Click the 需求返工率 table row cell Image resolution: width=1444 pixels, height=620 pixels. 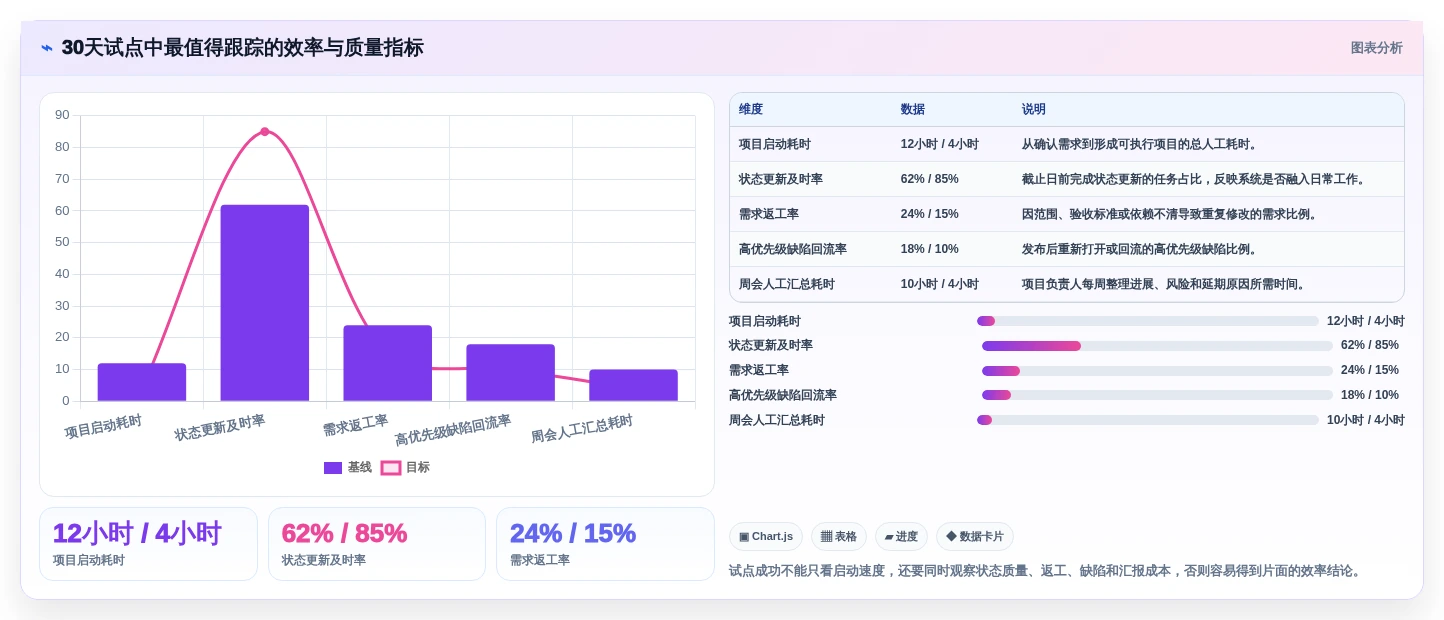[x=769, y=214]
